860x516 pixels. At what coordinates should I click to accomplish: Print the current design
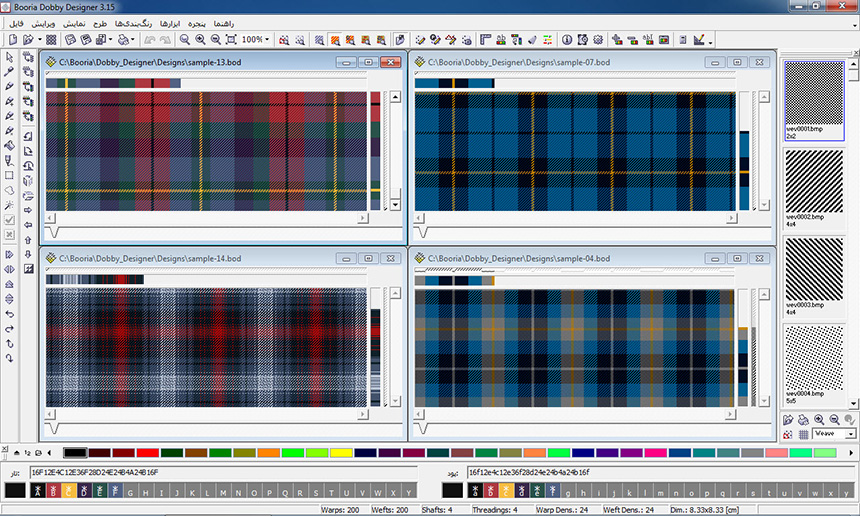[122, 39]
